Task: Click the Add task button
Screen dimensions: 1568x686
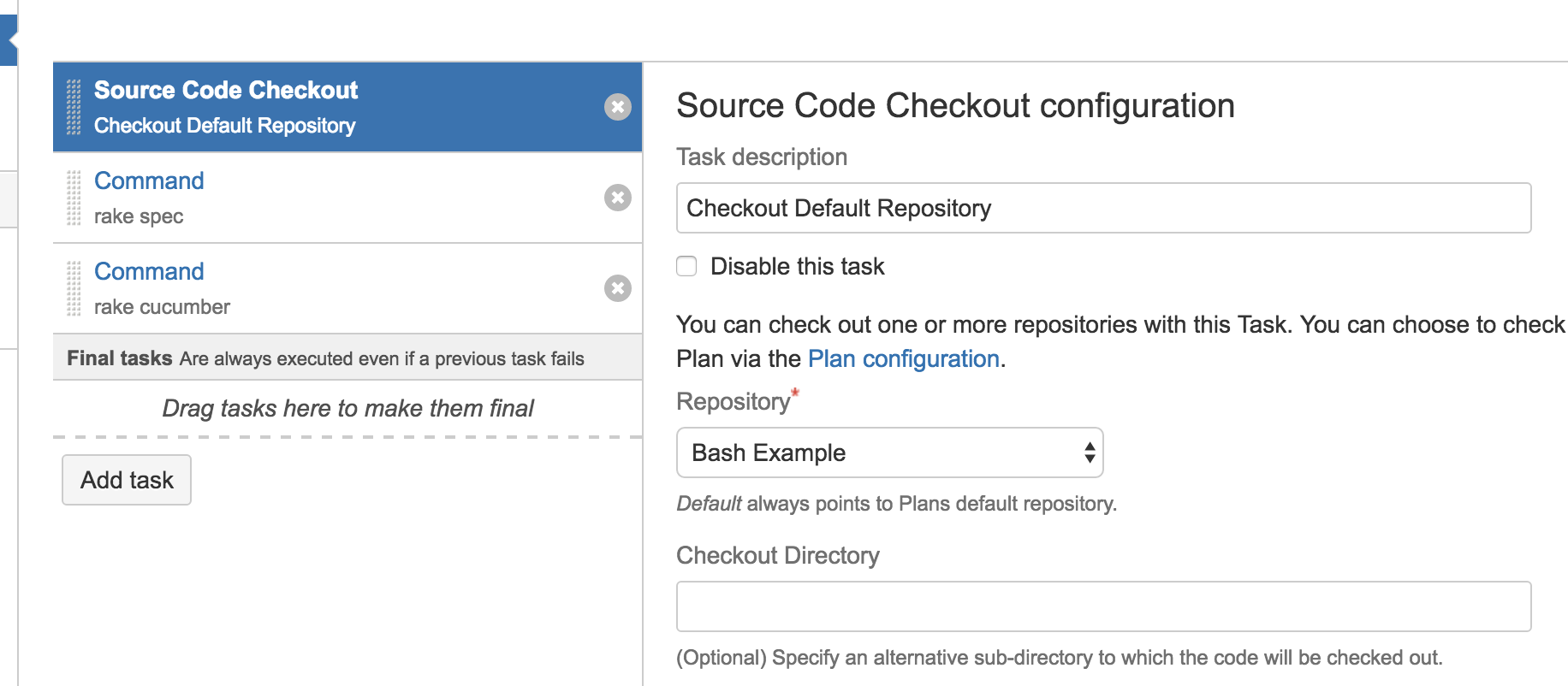Action: [126, 480]
